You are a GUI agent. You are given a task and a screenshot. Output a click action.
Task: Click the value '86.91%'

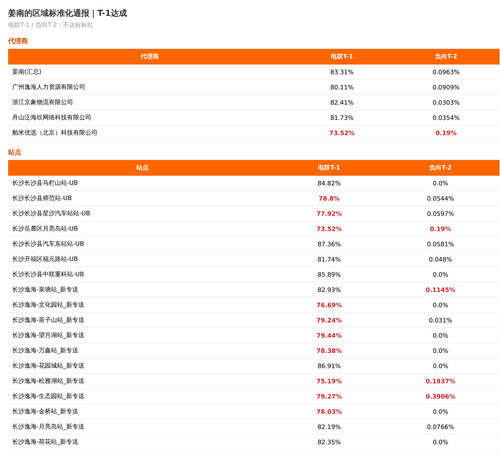pyautogui.click(x=329, y=366)
